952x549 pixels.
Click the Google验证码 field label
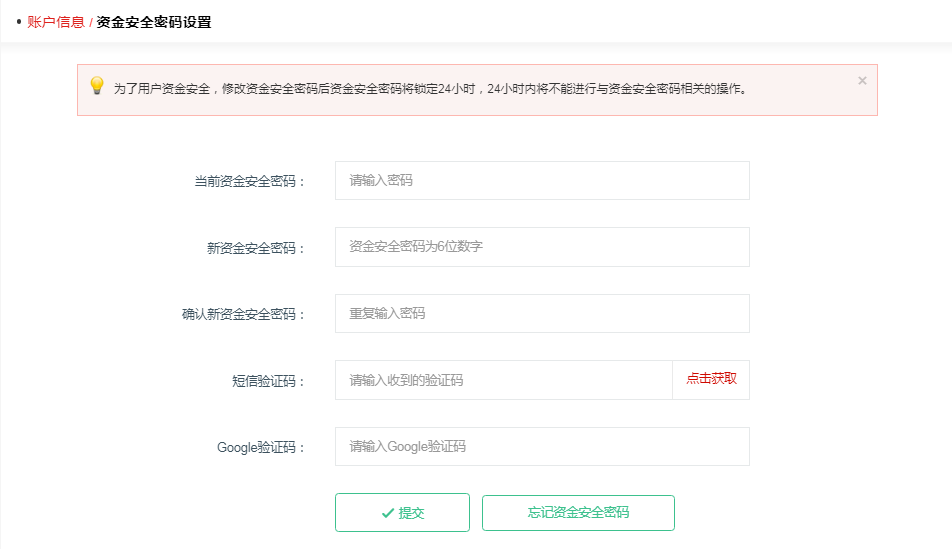tap(261, 448)
